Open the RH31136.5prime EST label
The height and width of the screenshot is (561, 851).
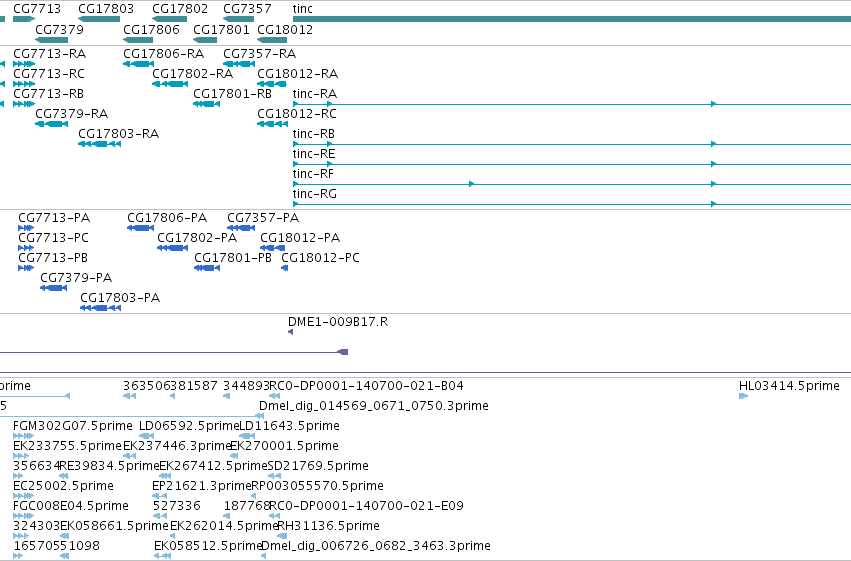click(x=328, y=527)
